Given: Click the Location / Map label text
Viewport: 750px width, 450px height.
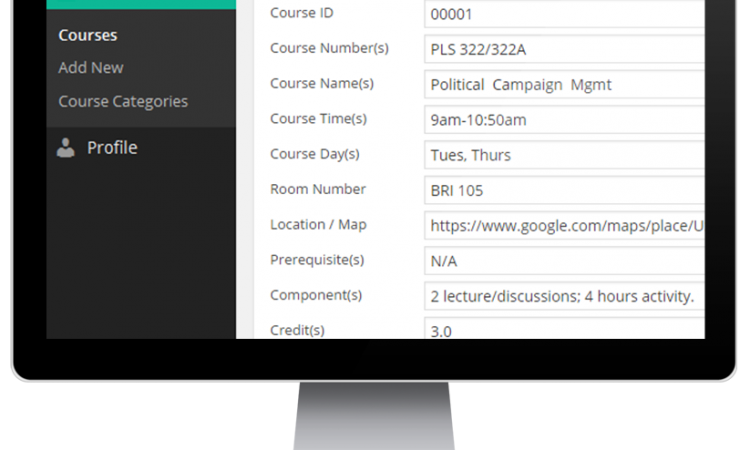Looking at the screenshot, I should (x=318, y=225).
